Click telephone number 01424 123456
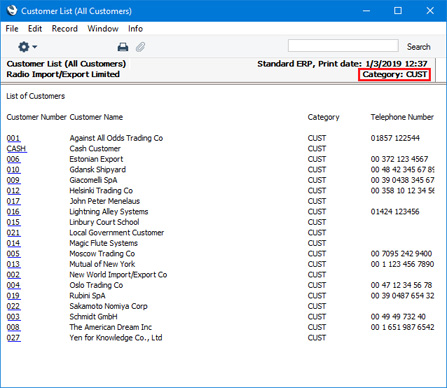 click(395, 212)
